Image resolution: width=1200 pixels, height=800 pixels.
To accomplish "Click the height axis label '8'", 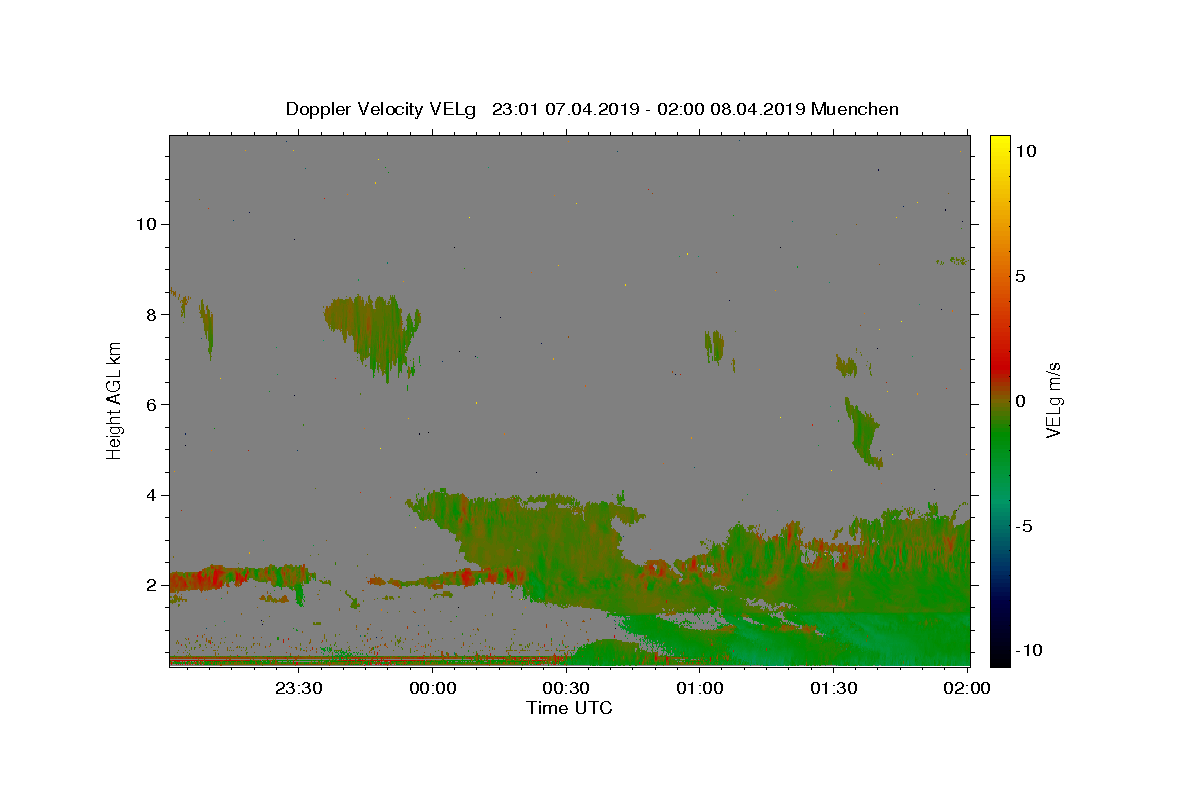I will click(150, 314).
